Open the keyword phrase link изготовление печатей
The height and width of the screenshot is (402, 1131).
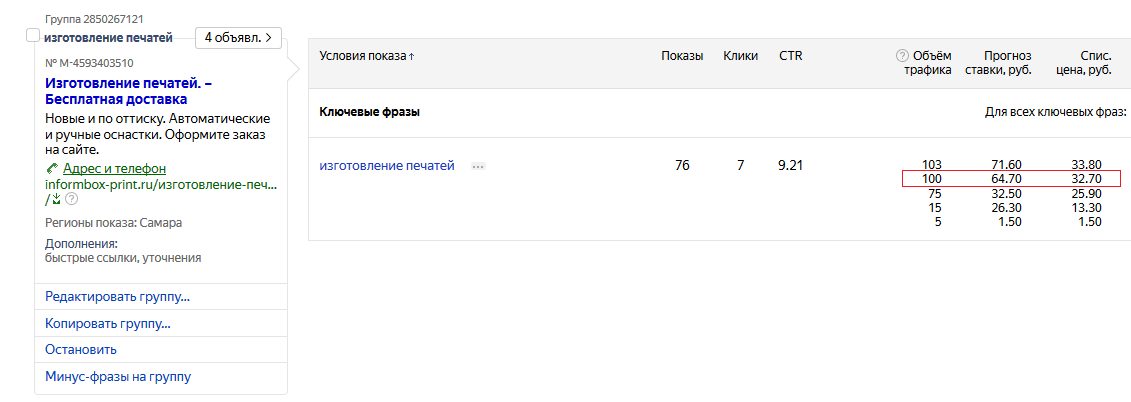click(x=386, y=166)
